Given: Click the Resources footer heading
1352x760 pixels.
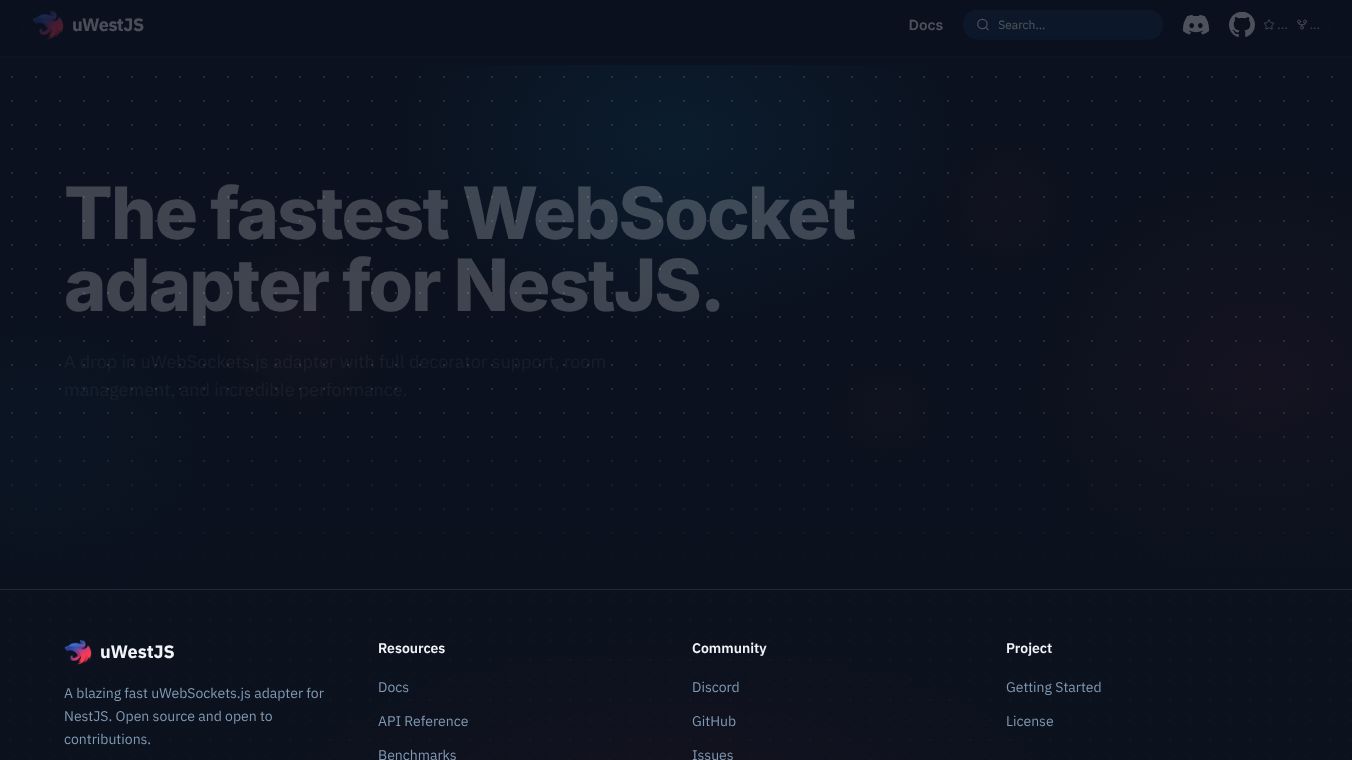Looking at the screenshot, I should pyautogui.click(x=412, y=648).
